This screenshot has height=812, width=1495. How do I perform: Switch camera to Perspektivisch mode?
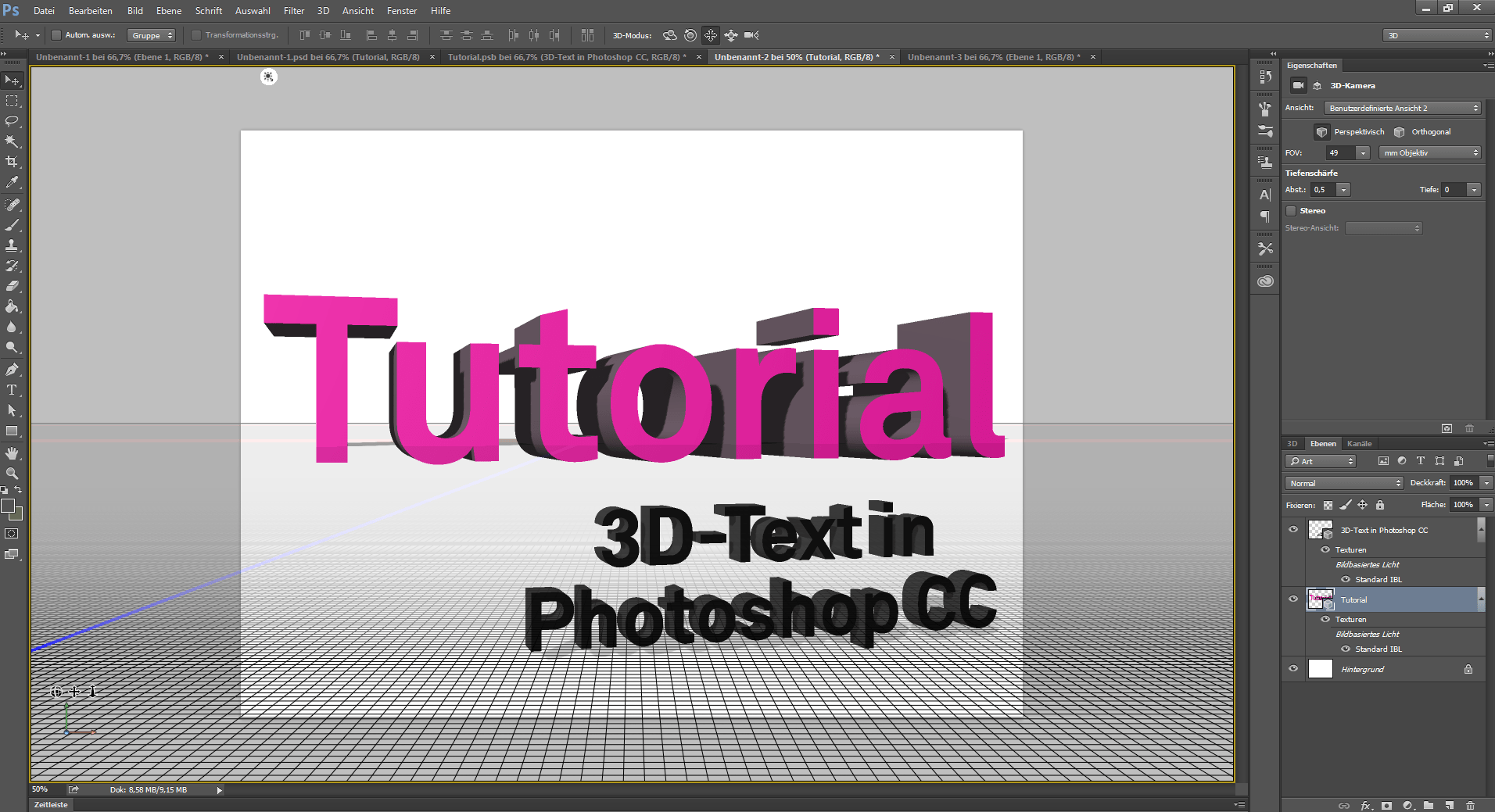[x=1350, y=132]
